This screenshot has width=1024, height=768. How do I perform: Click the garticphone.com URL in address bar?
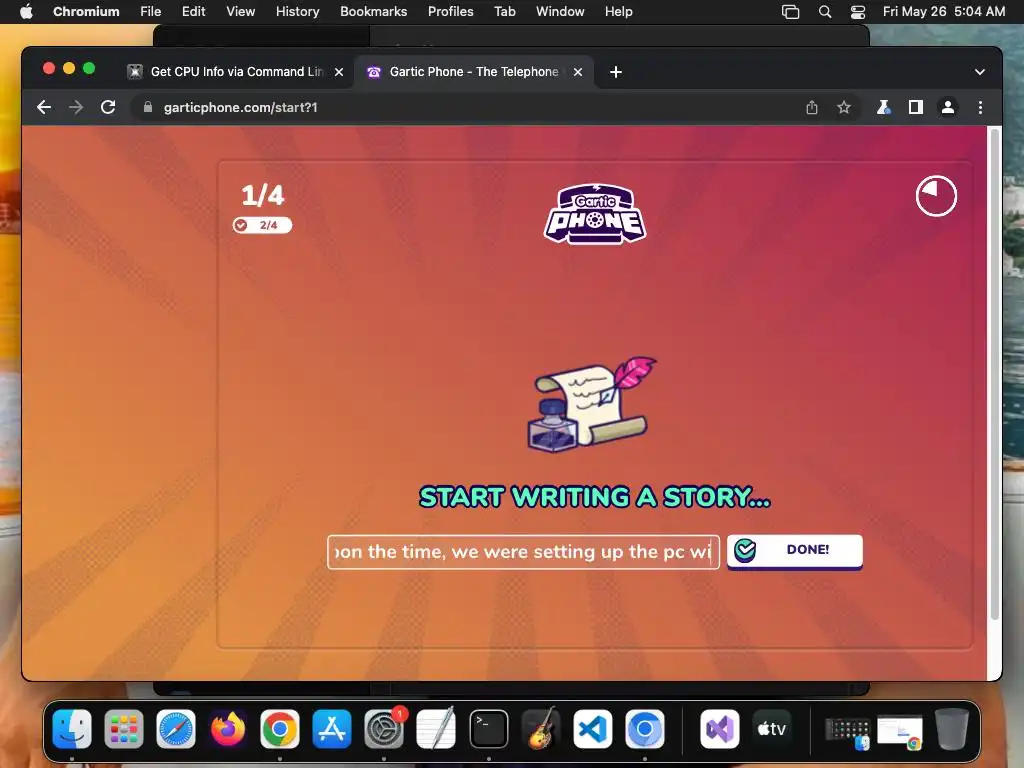coord(240,107)
